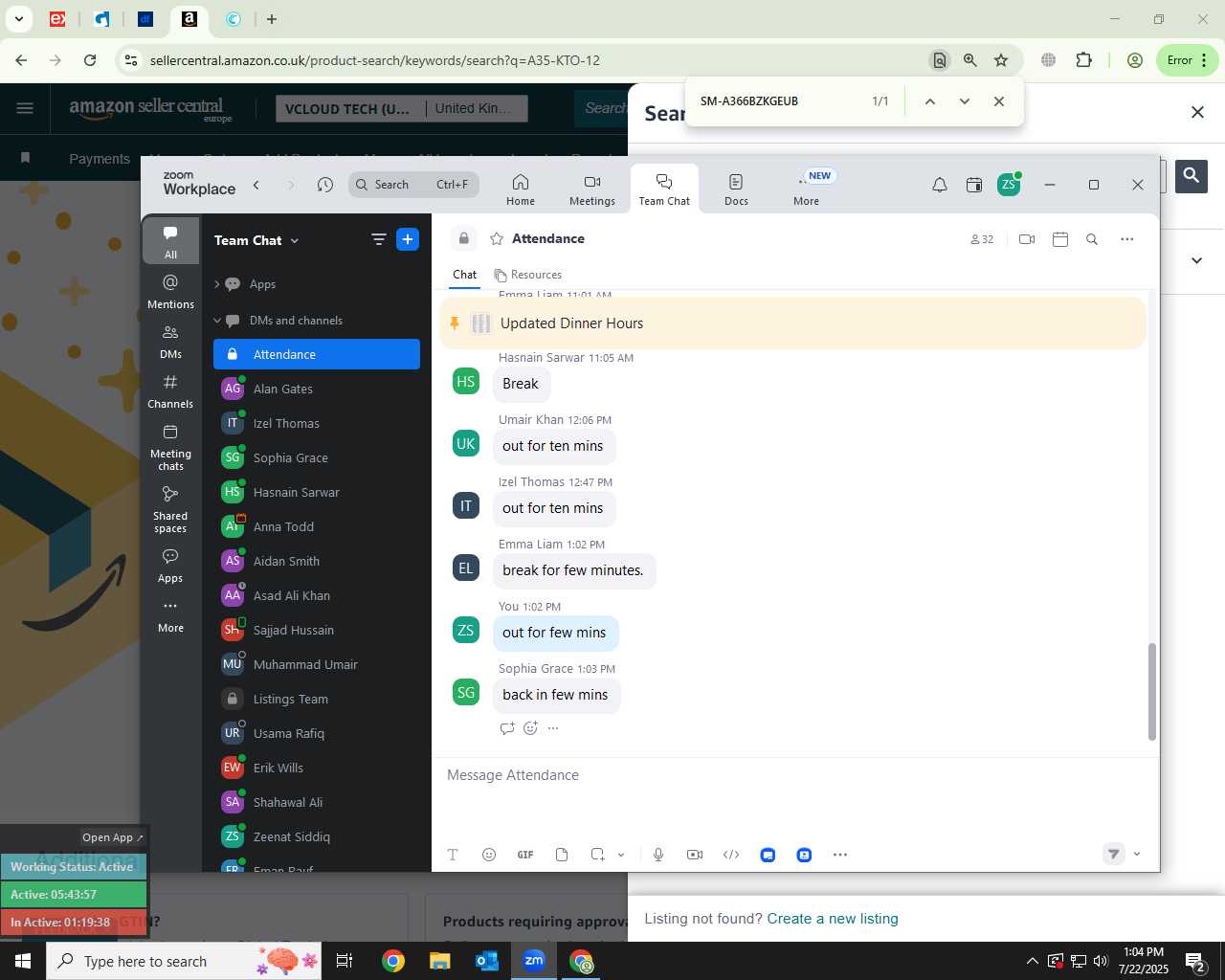The width and height of the screenshot is (1225, 980).
Task: Open emoji picker in composer
Action: pyautogui.click(x=489, y=855)
